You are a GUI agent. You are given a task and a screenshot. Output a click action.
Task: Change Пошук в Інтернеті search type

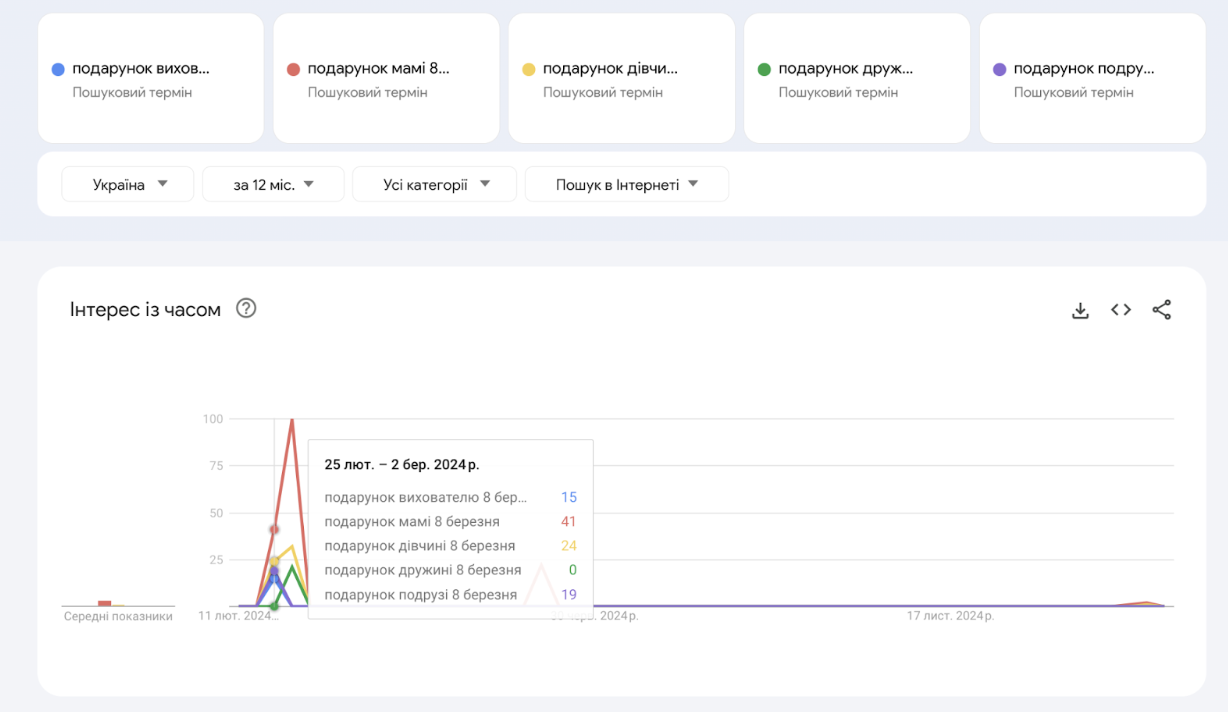pyautogui.click(x=627, y=184)
